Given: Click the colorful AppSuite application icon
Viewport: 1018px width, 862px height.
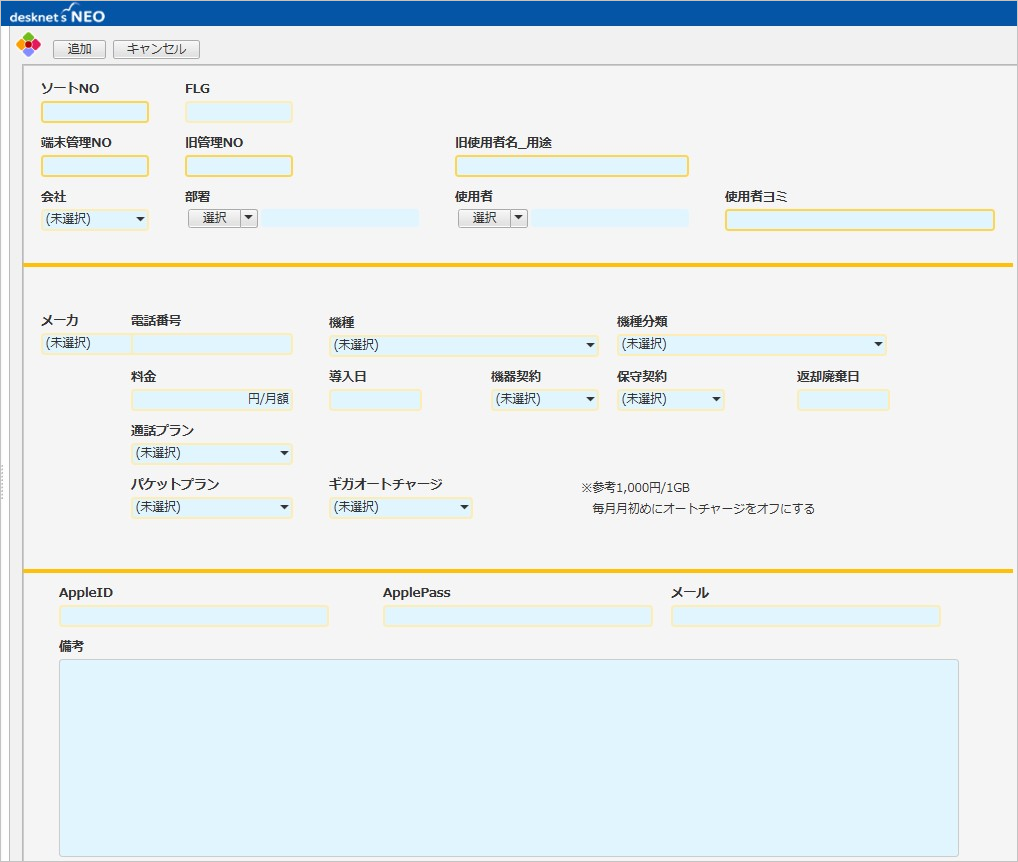Looking at the screenshot, I should tap(29, 45).
